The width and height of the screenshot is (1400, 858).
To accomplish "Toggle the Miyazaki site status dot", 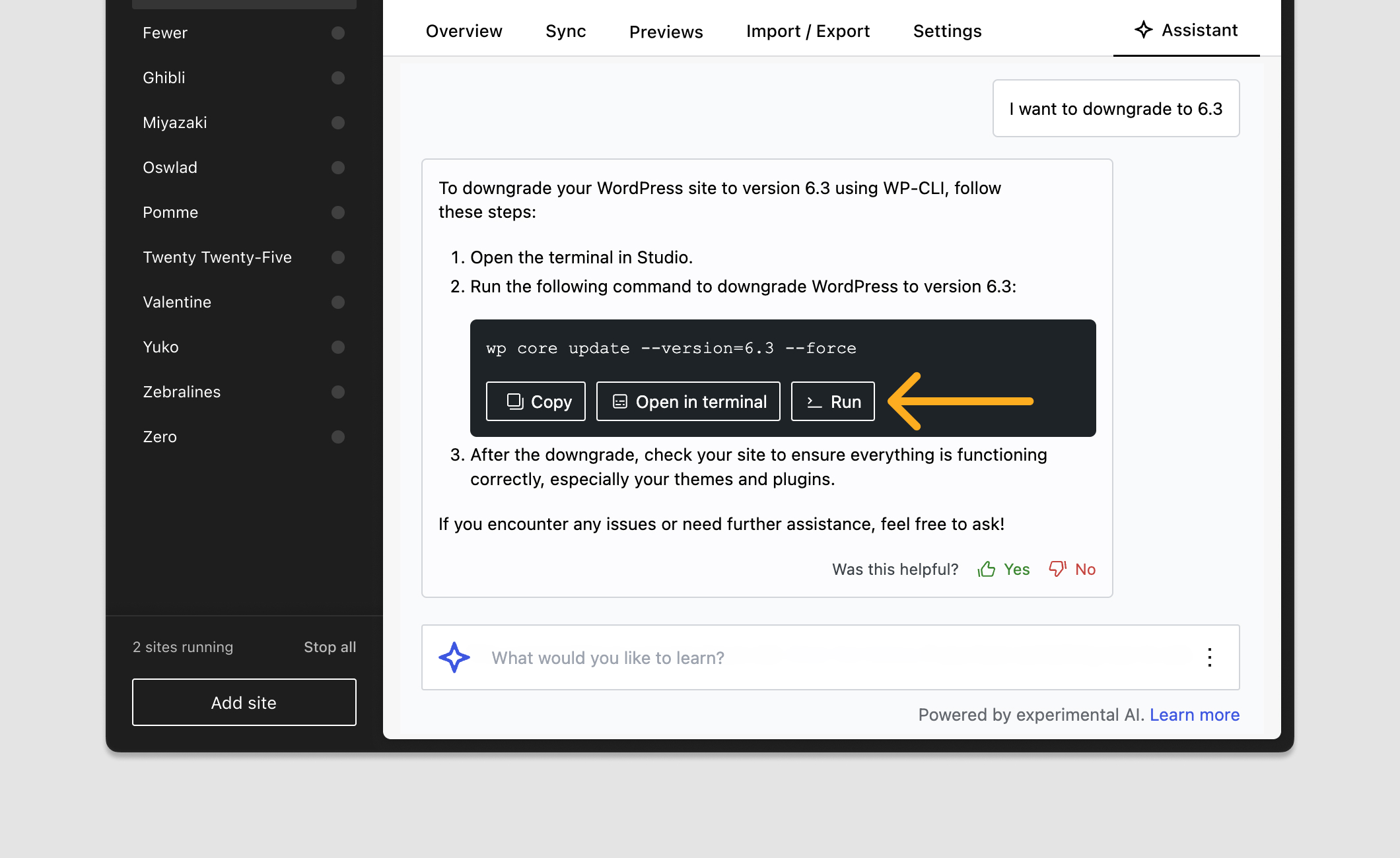I will click(x=338, y=123).
